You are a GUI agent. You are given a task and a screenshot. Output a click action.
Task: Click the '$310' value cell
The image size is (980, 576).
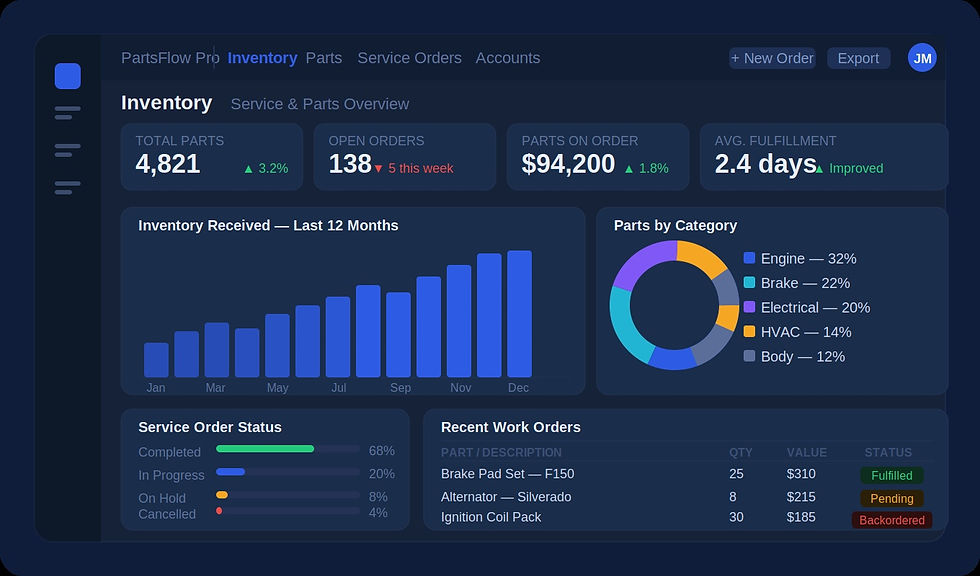point(801,474)
